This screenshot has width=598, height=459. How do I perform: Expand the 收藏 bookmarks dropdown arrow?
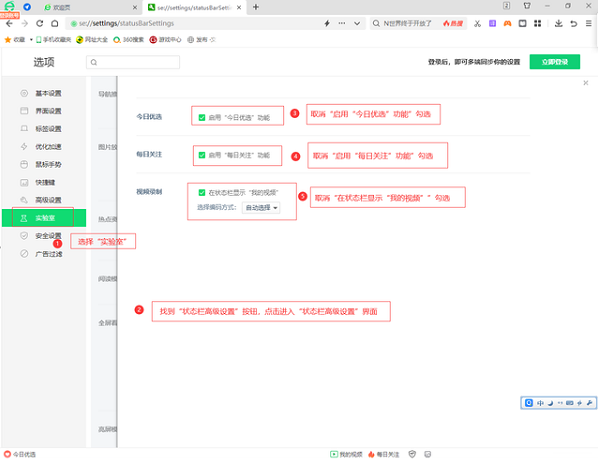point(31,40)
